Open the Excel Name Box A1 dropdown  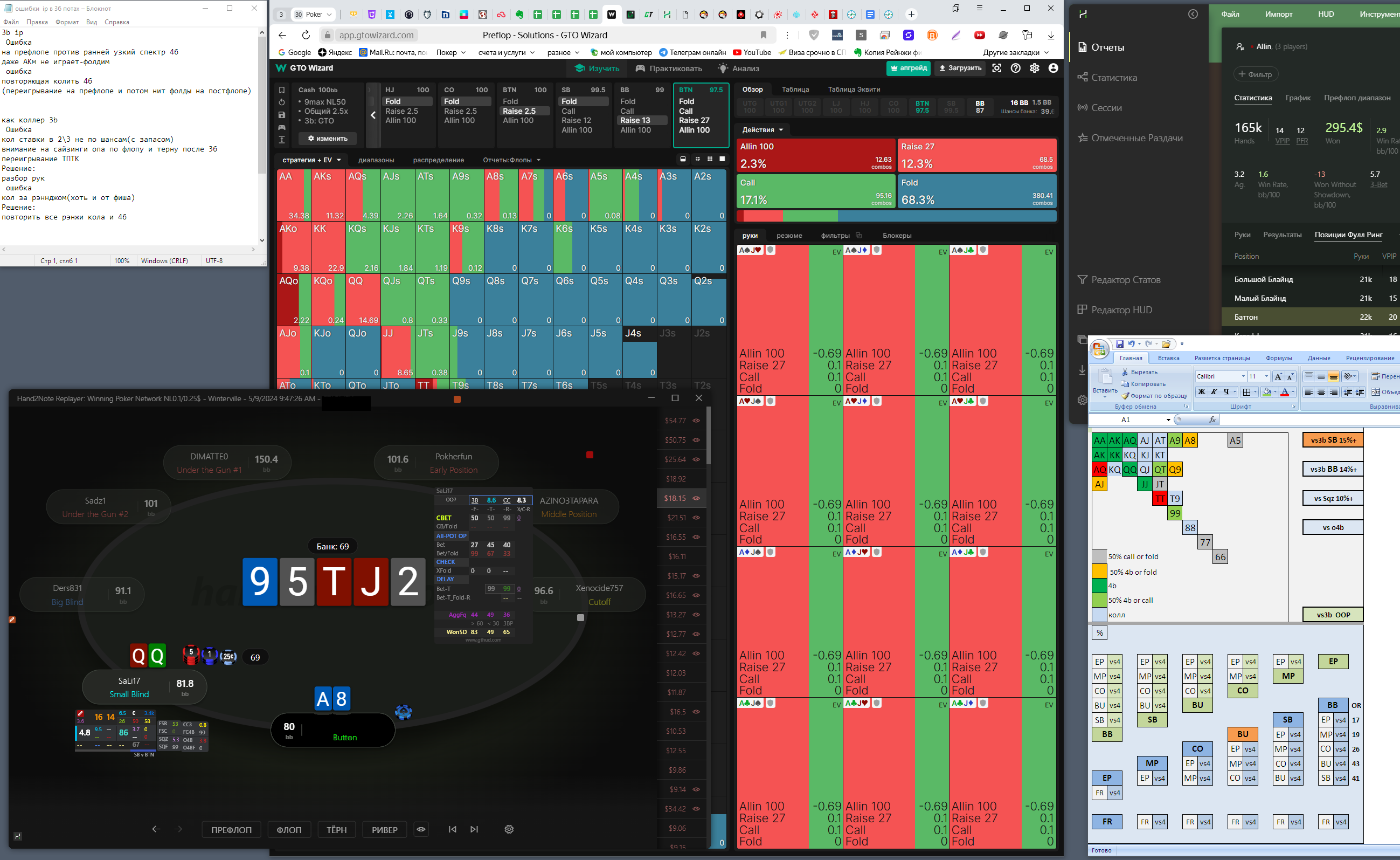pos(1169,420)
